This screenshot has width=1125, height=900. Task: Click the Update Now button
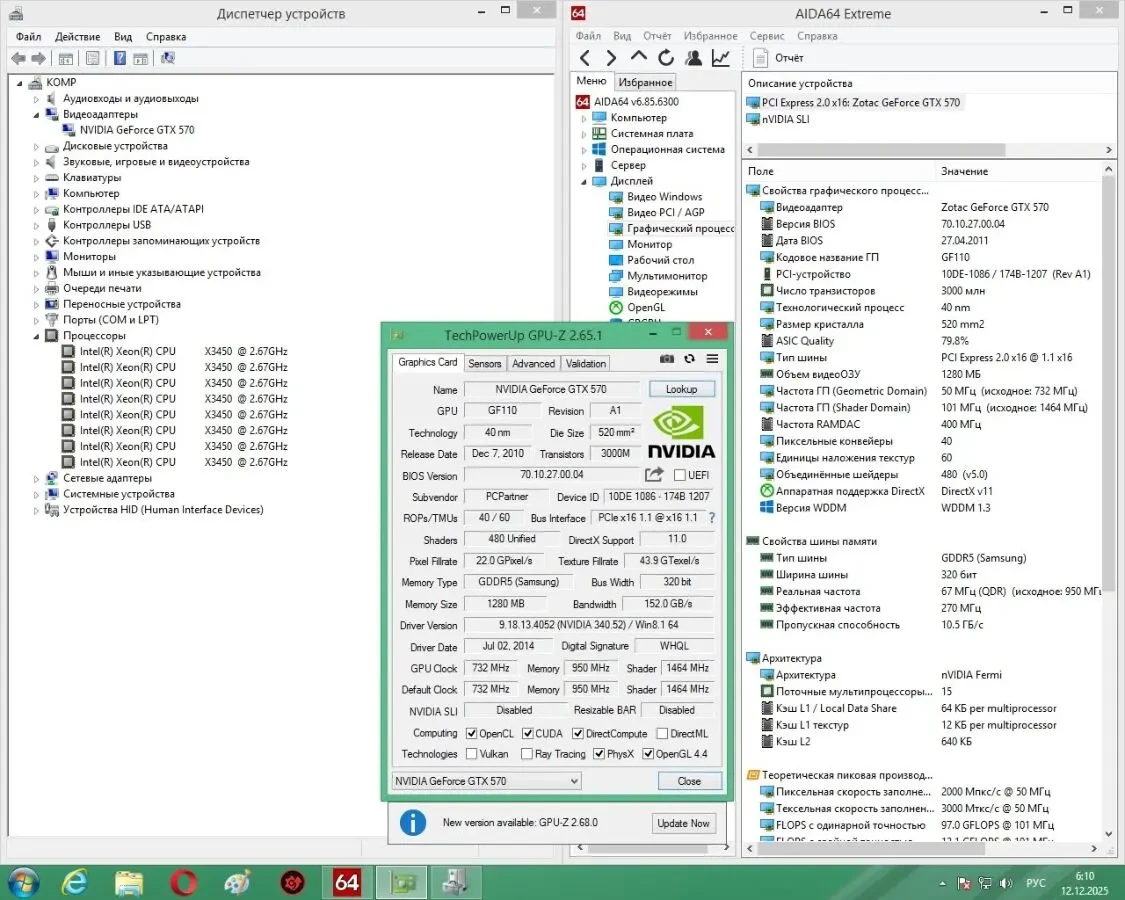[x=684, y=823]
